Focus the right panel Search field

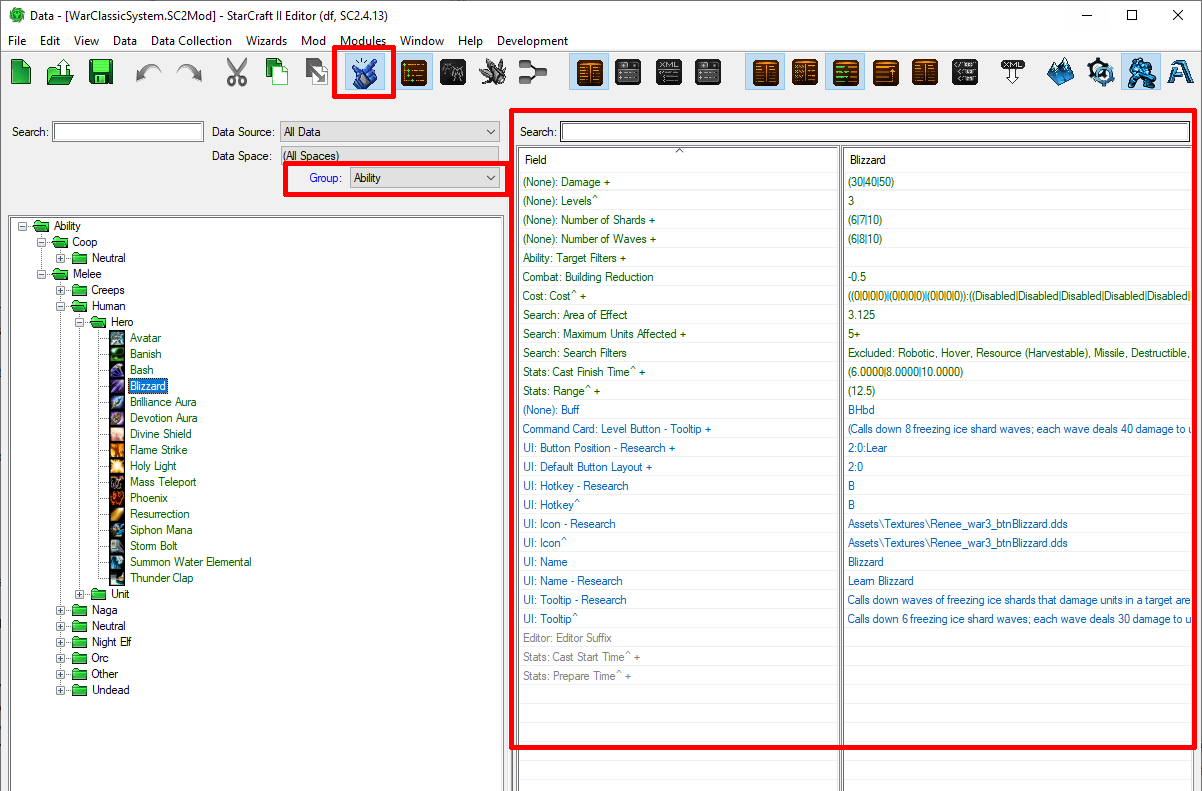pos(875,132)
